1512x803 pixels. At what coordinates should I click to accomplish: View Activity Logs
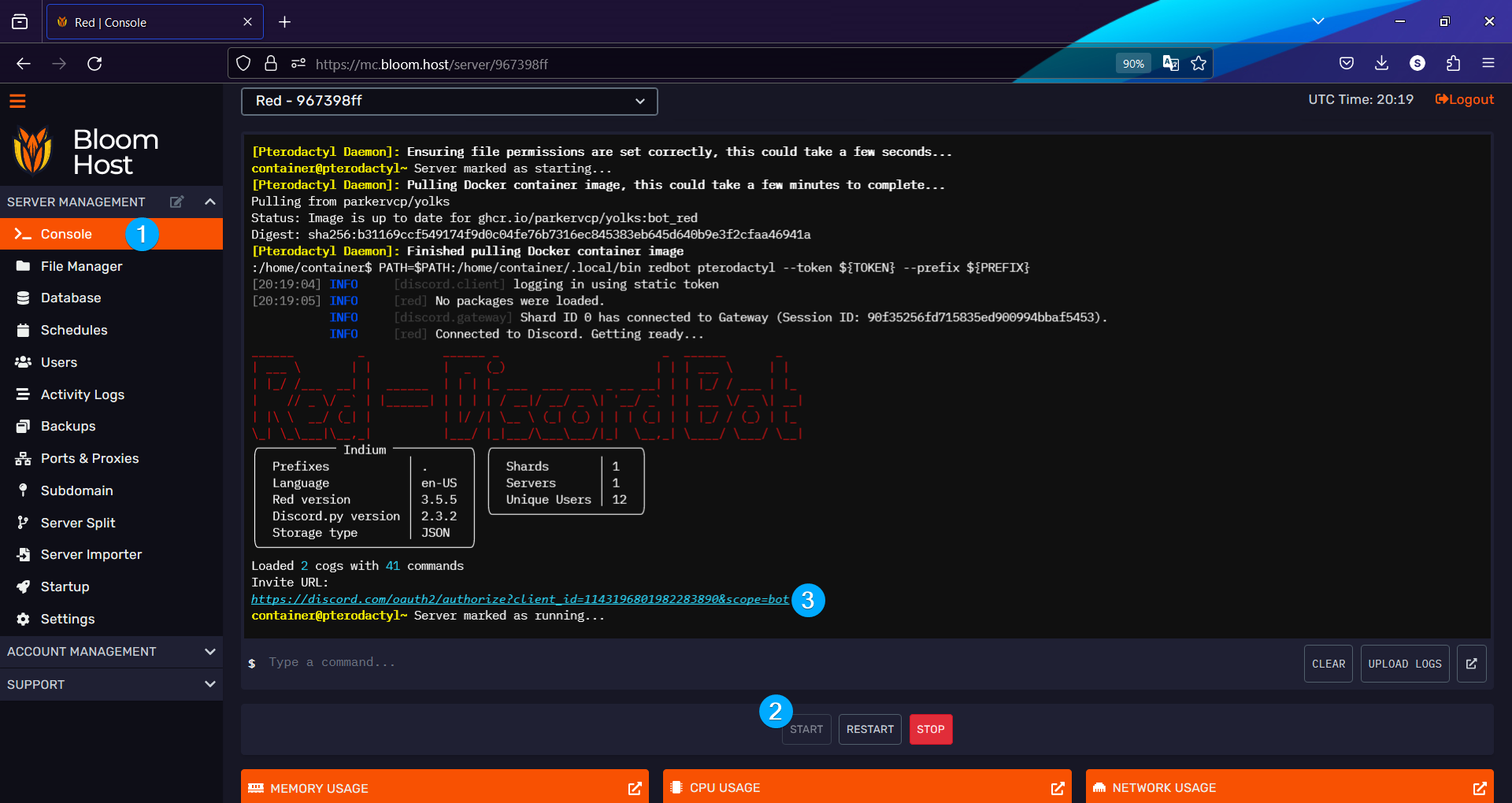pyautogui.click(x=111, y=394)
